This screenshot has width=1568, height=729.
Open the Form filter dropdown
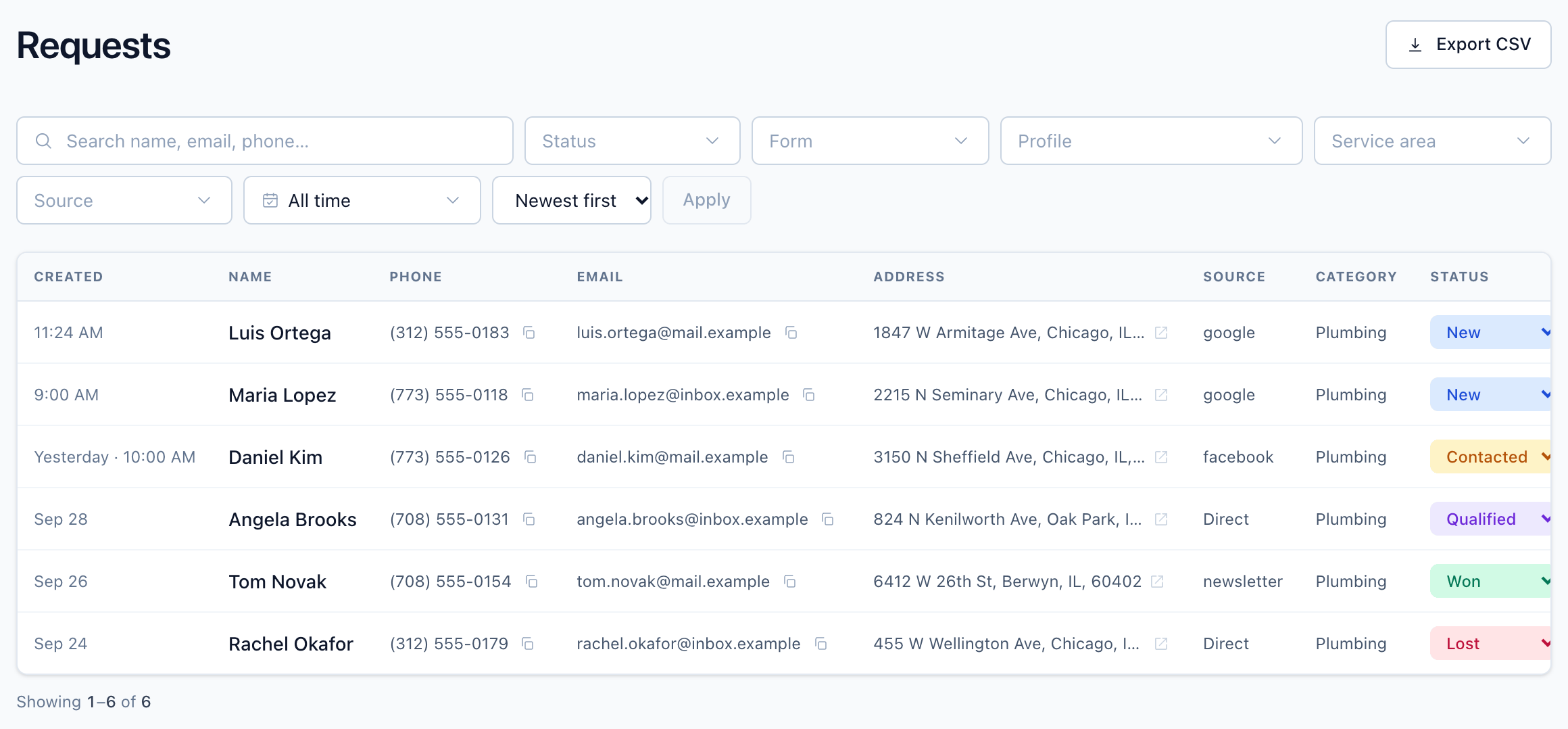click(x=870, y=141)
